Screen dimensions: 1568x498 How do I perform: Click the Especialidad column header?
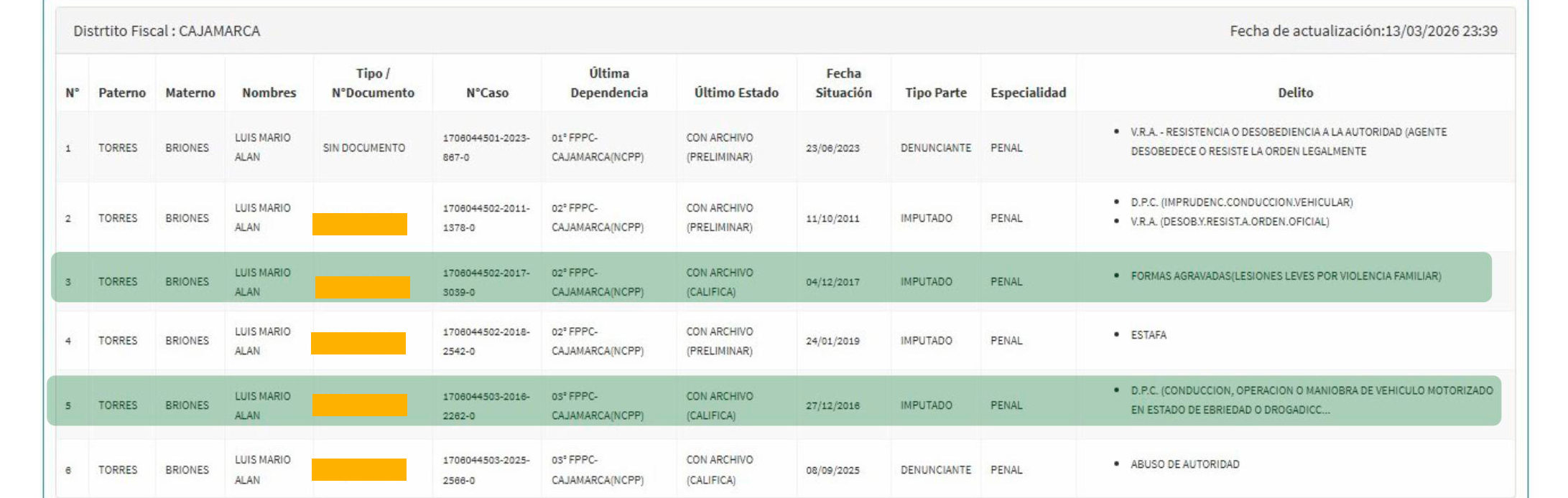[x=1028, y=93]
